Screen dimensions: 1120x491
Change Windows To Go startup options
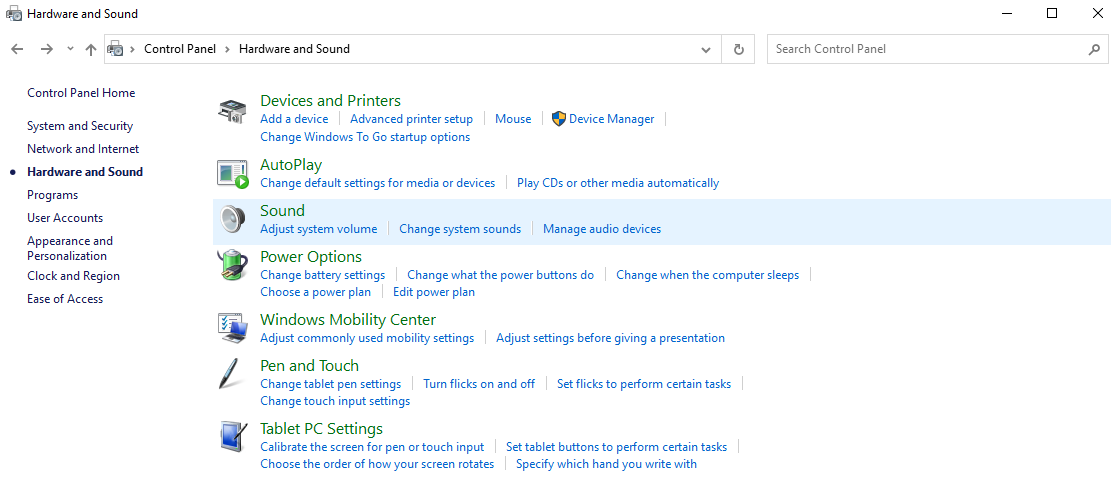pos(365,137)
